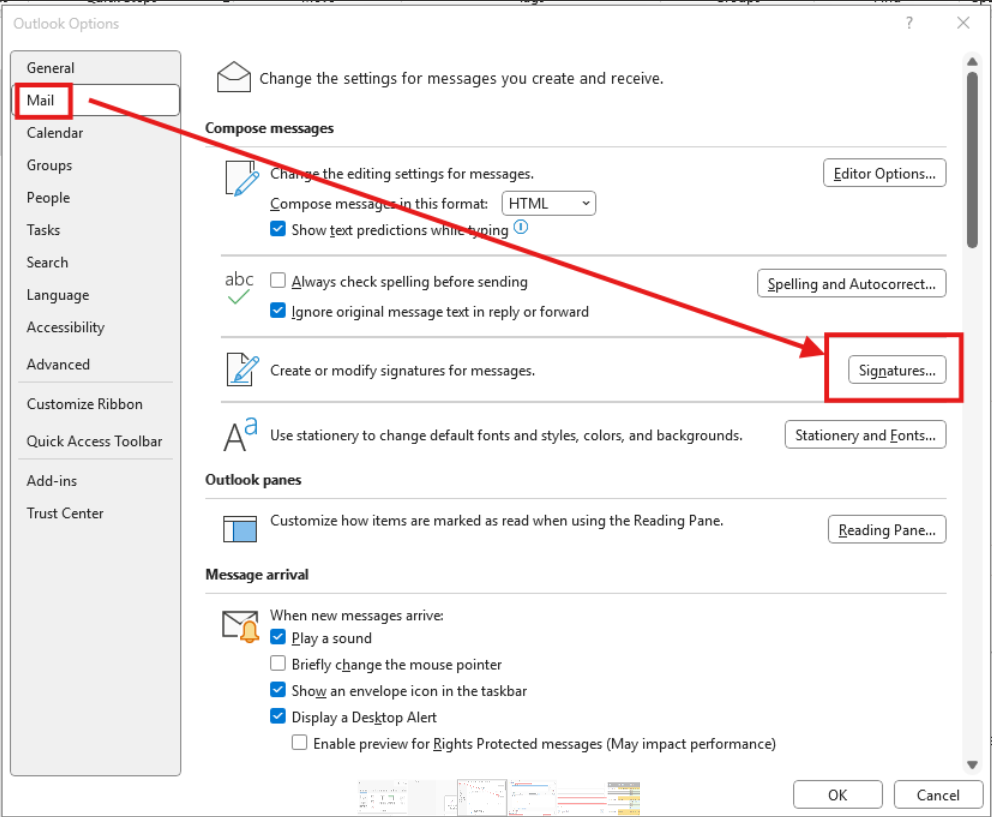Open the Reading Pane settings button
This screenshot has height=817, width=992.
[x=887, y=530]
